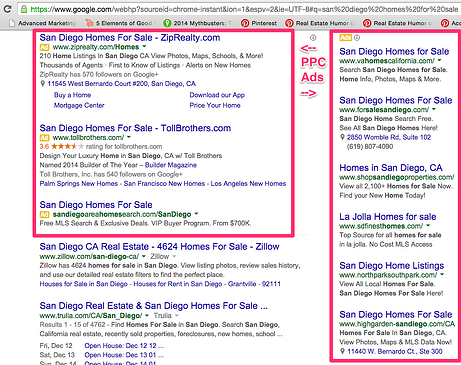Click the Download our App sitelink
The width and height of the screenshot is (461, 365).
click(217, 95)
